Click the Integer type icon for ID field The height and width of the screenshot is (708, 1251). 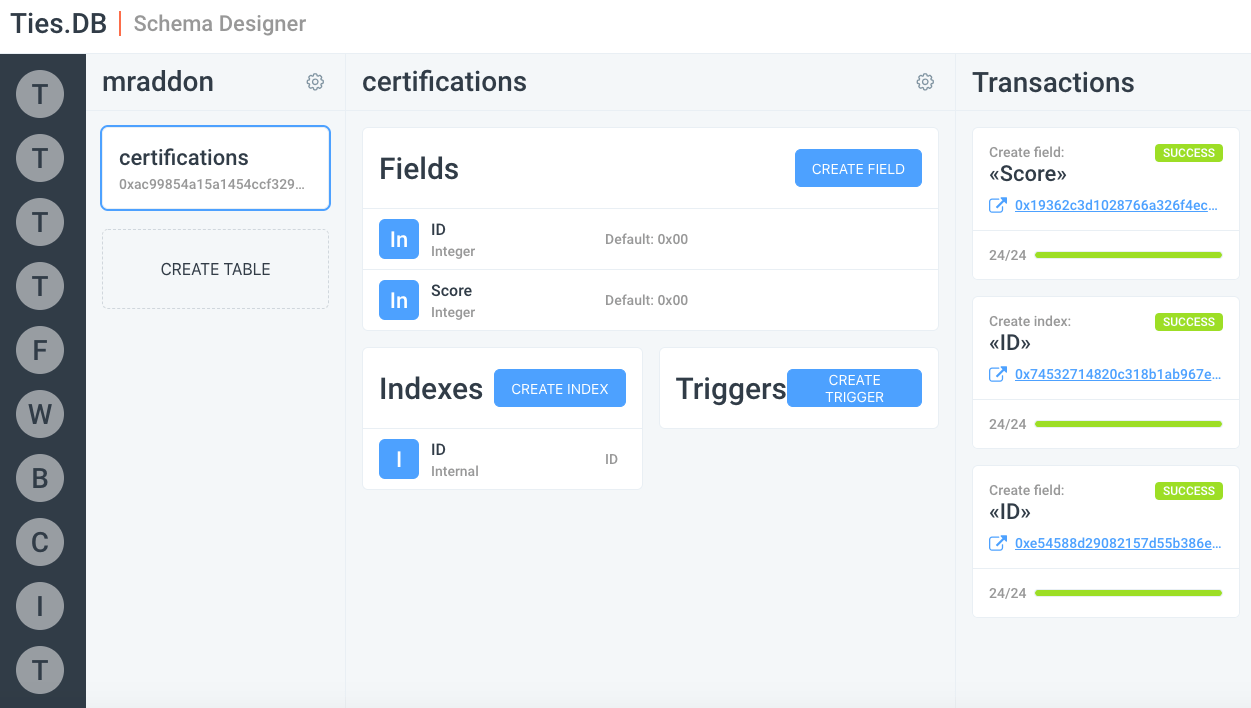(399, 239)
